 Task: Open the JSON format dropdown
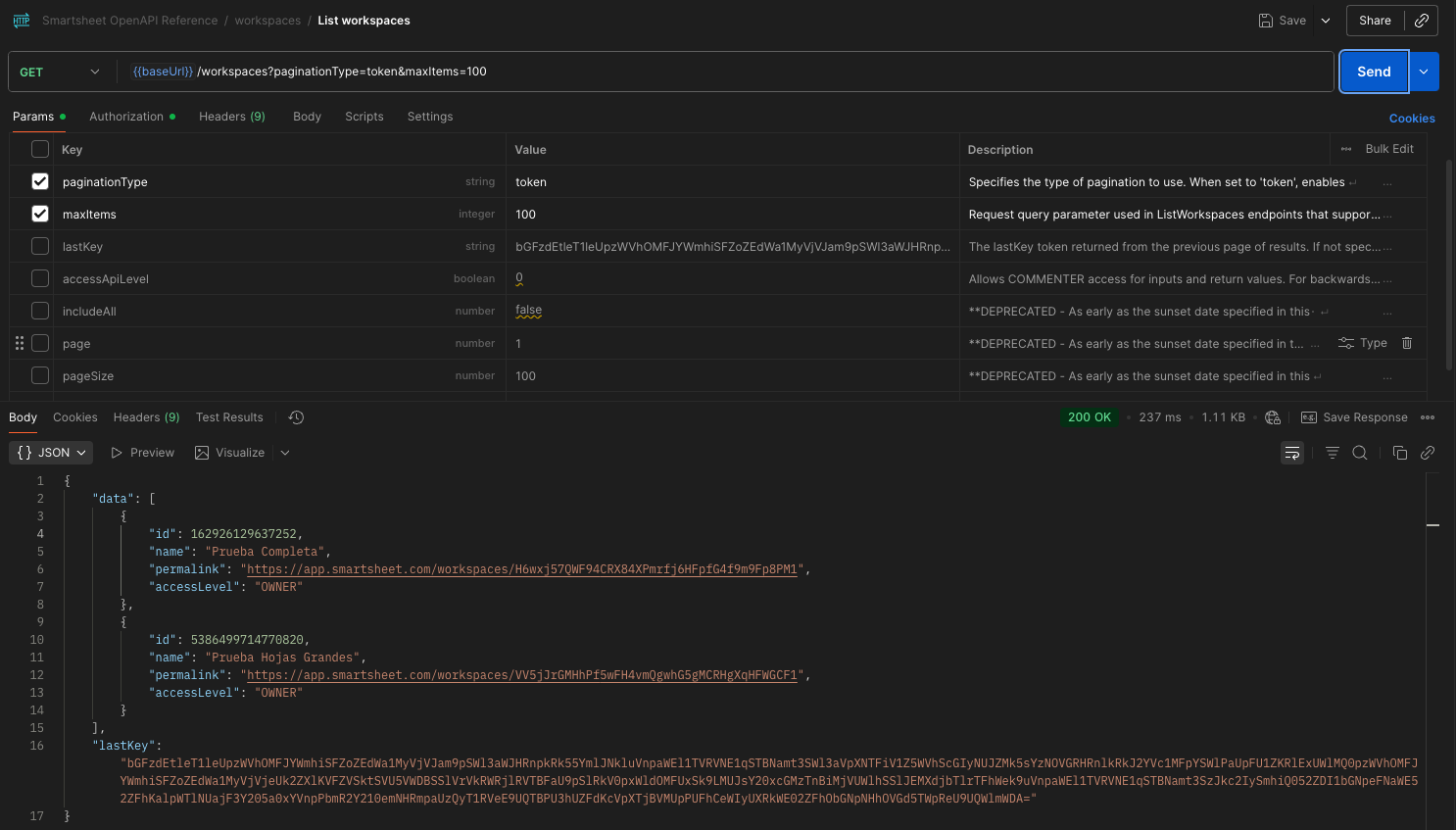[51, 453]
